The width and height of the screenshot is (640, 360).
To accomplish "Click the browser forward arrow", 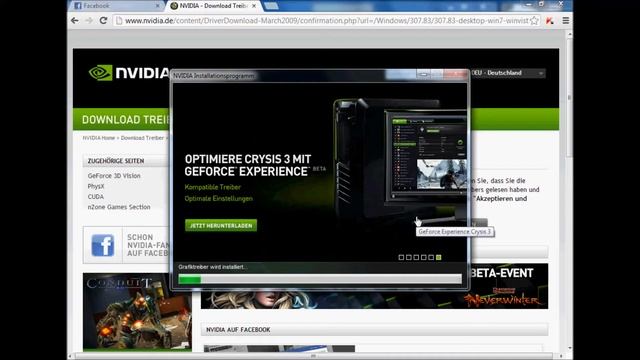I will click(89, 20).
